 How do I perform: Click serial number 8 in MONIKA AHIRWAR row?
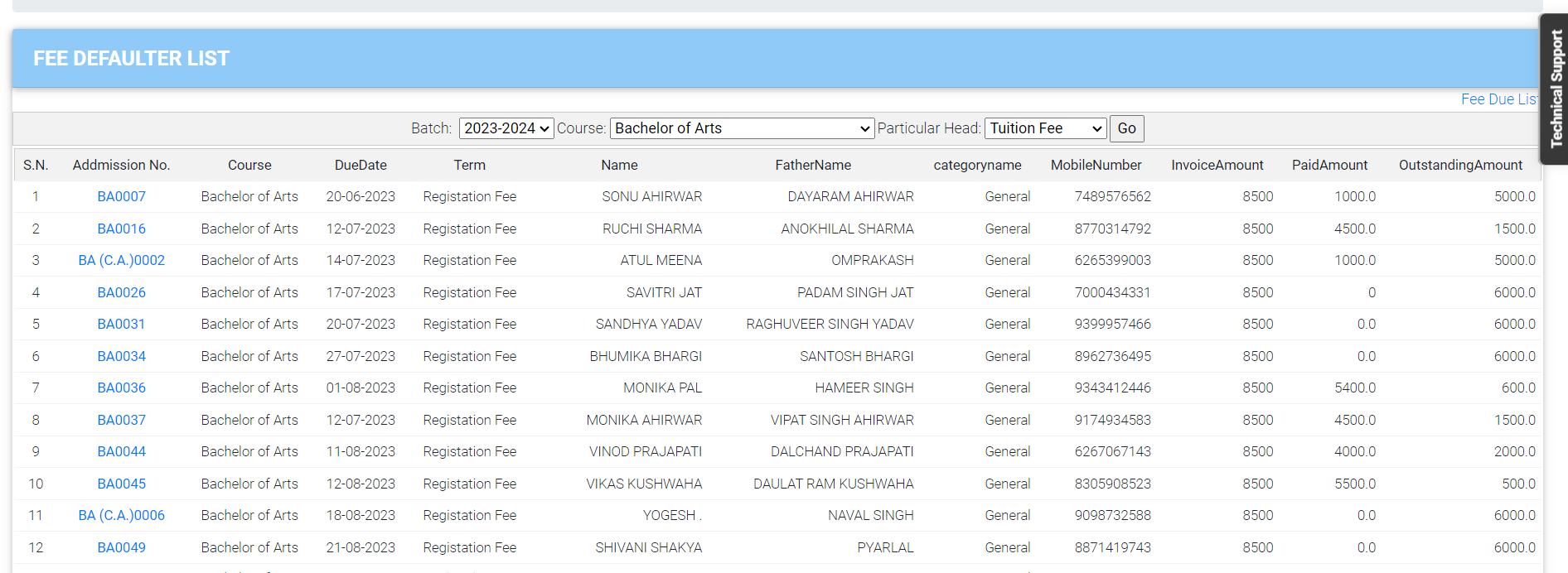[36, 420]
